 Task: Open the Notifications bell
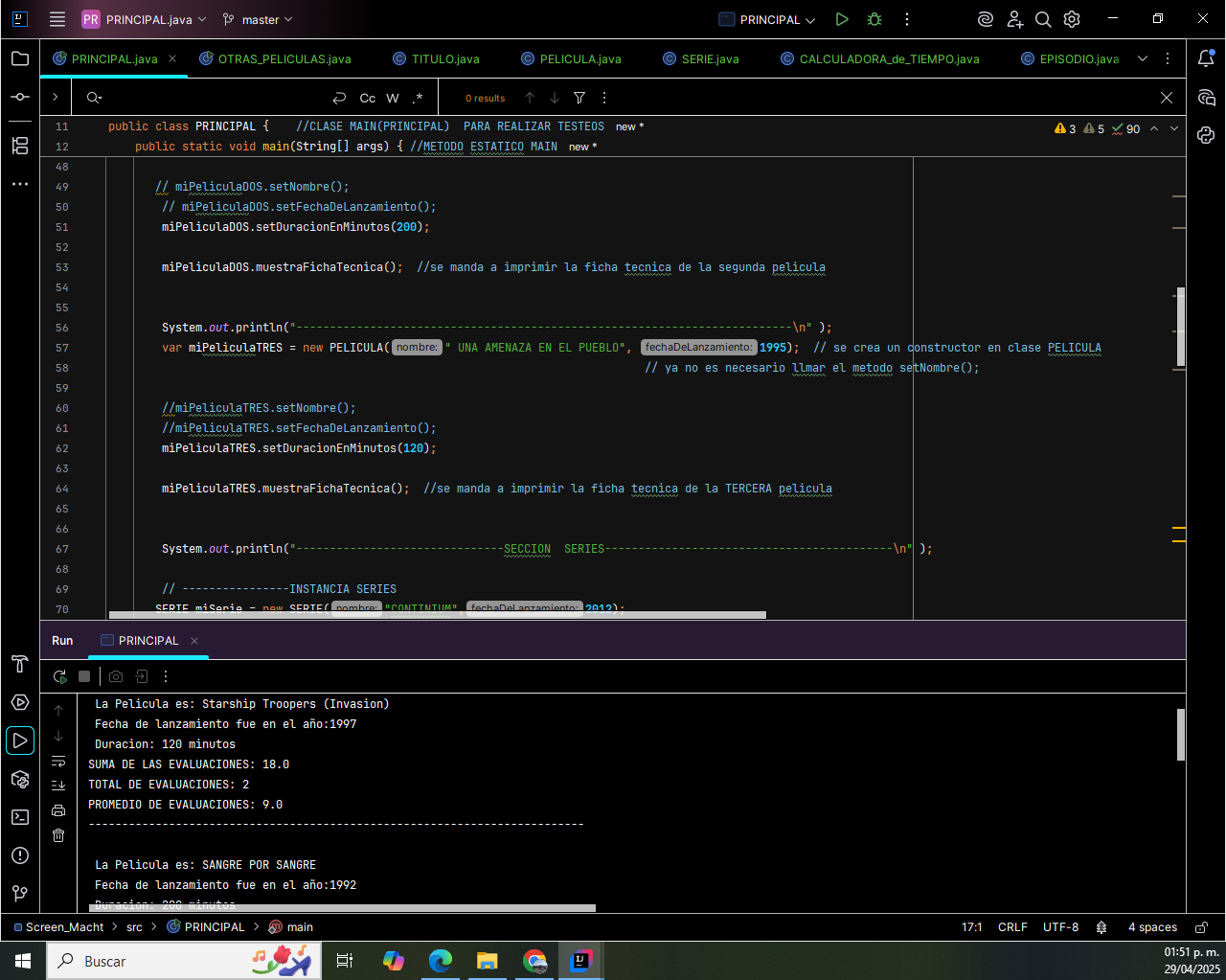coord(1207,58)
